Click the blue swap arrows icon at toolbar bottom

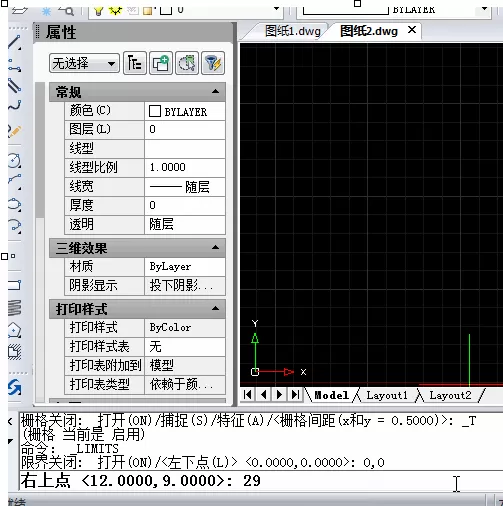click(x=15, y=387)
